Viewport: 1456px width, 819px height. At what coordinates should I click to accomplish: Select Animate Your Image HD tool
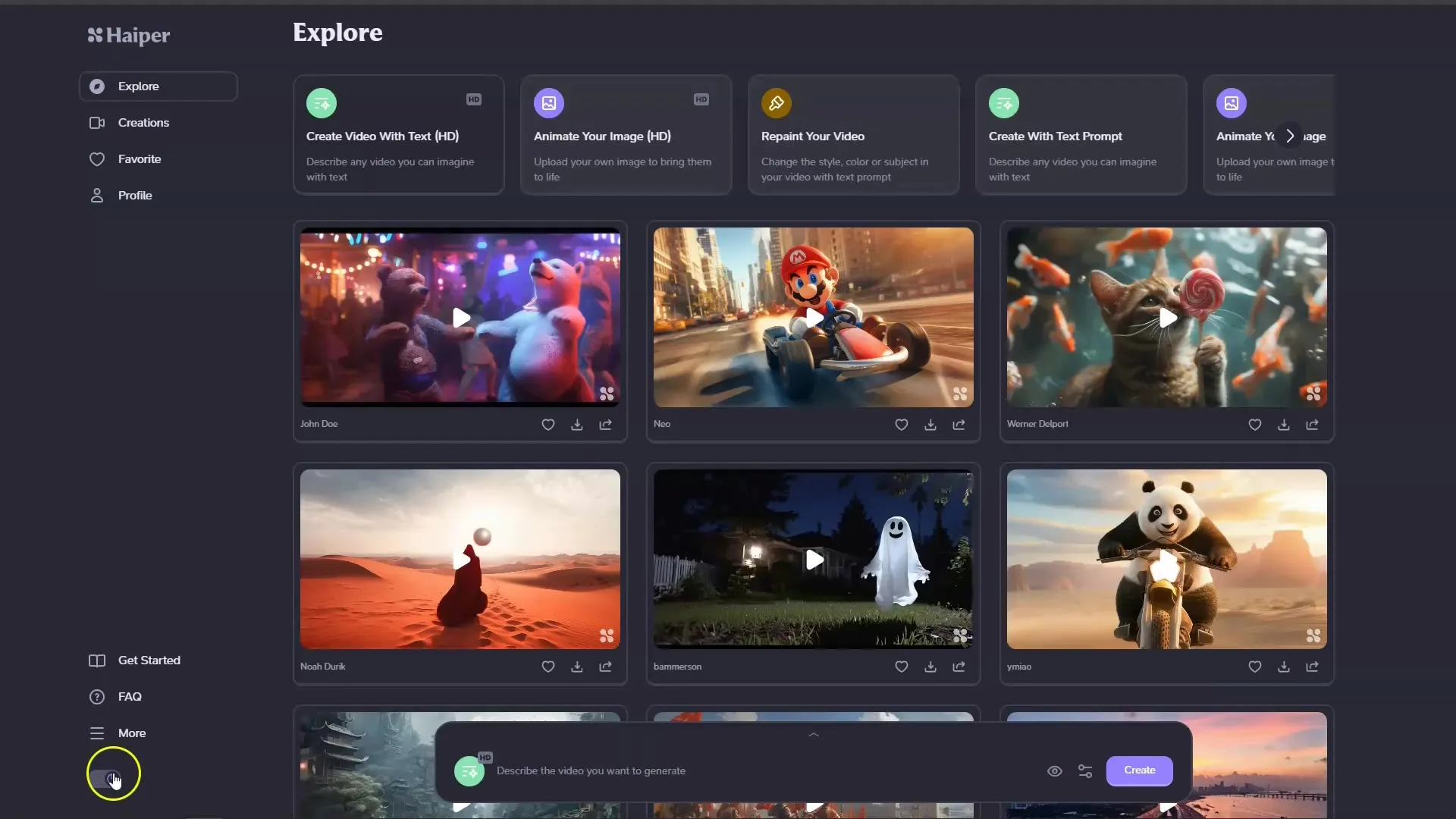tap(625, 135)
